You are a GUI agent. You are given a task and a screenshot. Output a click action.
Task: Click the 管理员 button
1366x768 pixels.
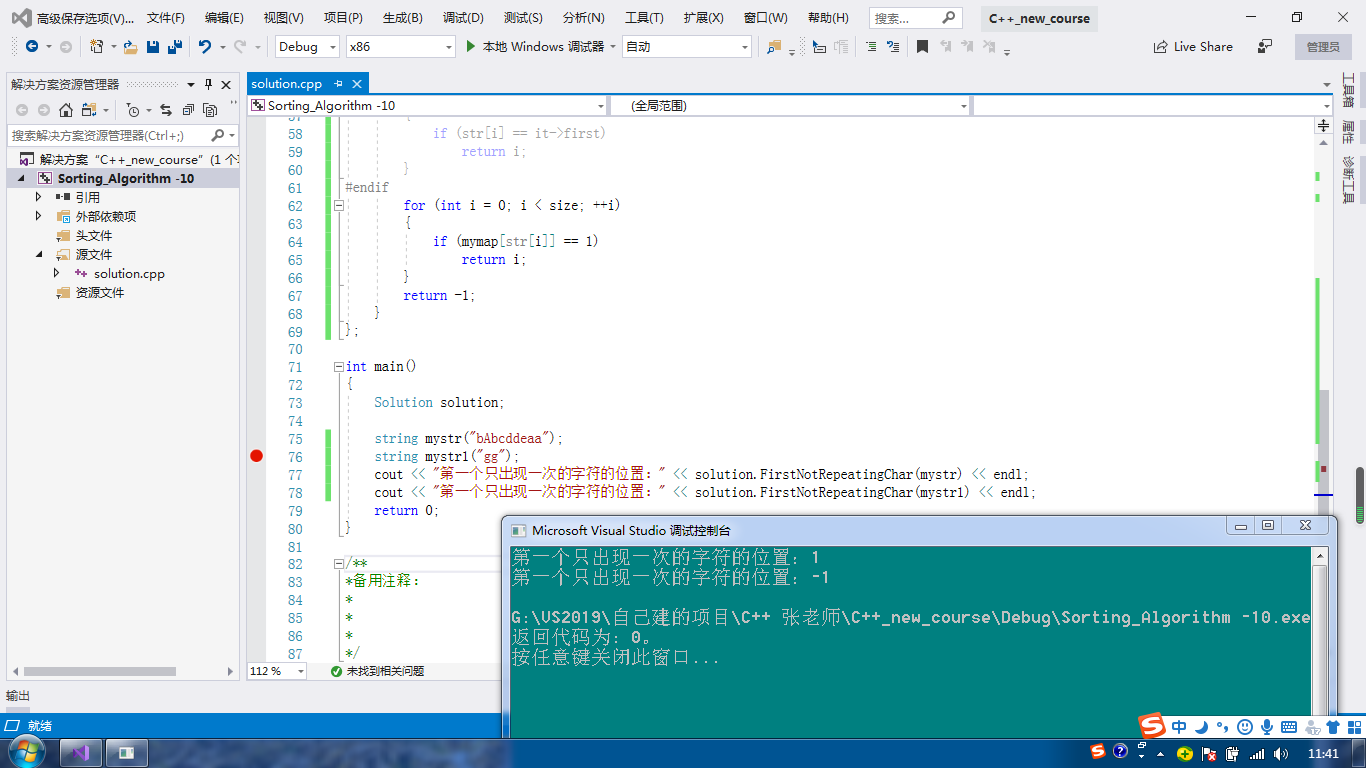1323,47
